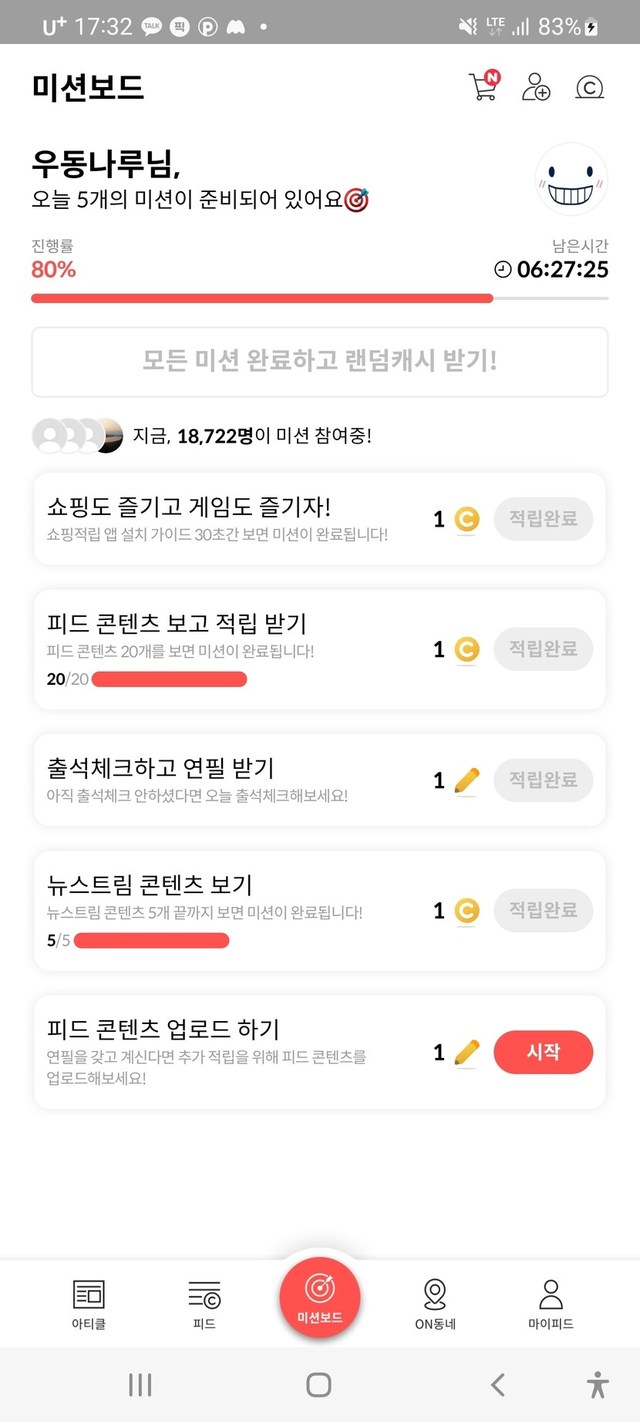
Task: Open the cash coin icon in header
Action: (x=590, y=88)
